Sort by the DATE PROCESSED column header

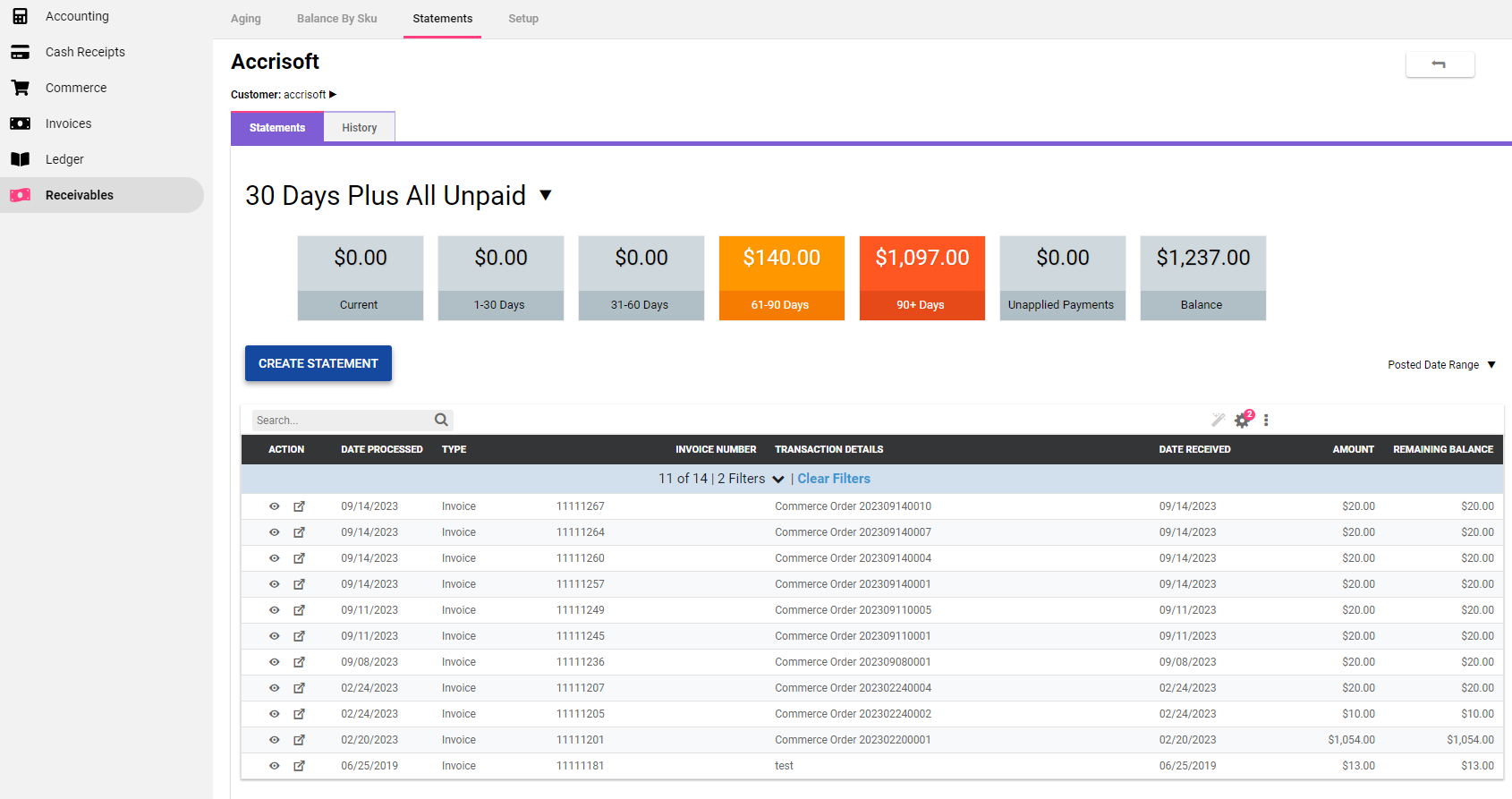[382, 449]
